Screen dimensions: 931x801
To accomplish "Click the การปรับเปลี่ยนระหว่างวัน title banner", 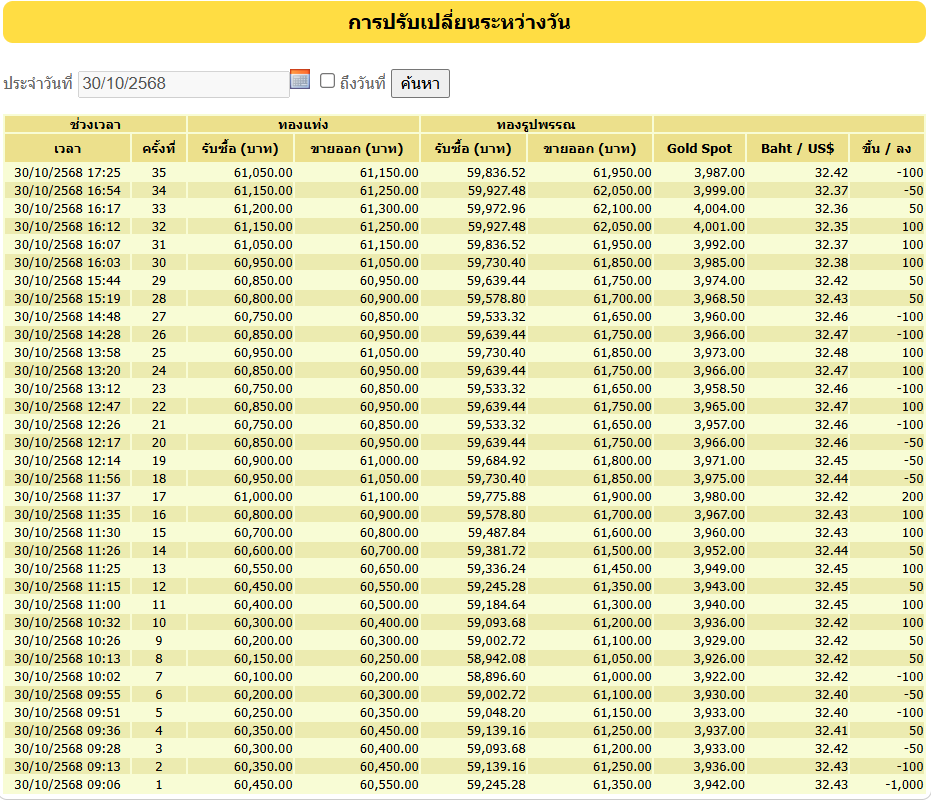I will tap(464, 22).
